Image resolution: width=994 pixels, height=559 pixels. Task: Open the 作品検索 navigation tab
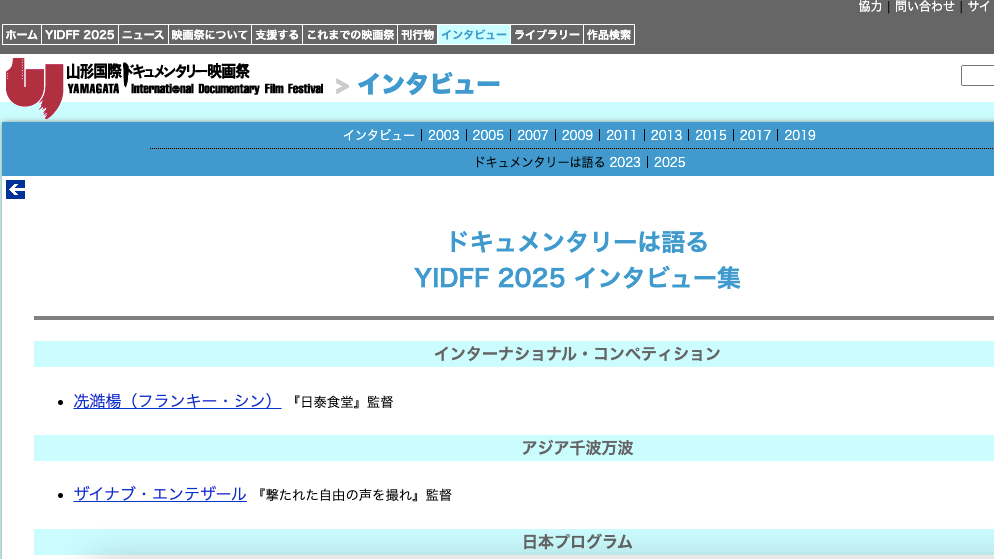coord(609,35)
